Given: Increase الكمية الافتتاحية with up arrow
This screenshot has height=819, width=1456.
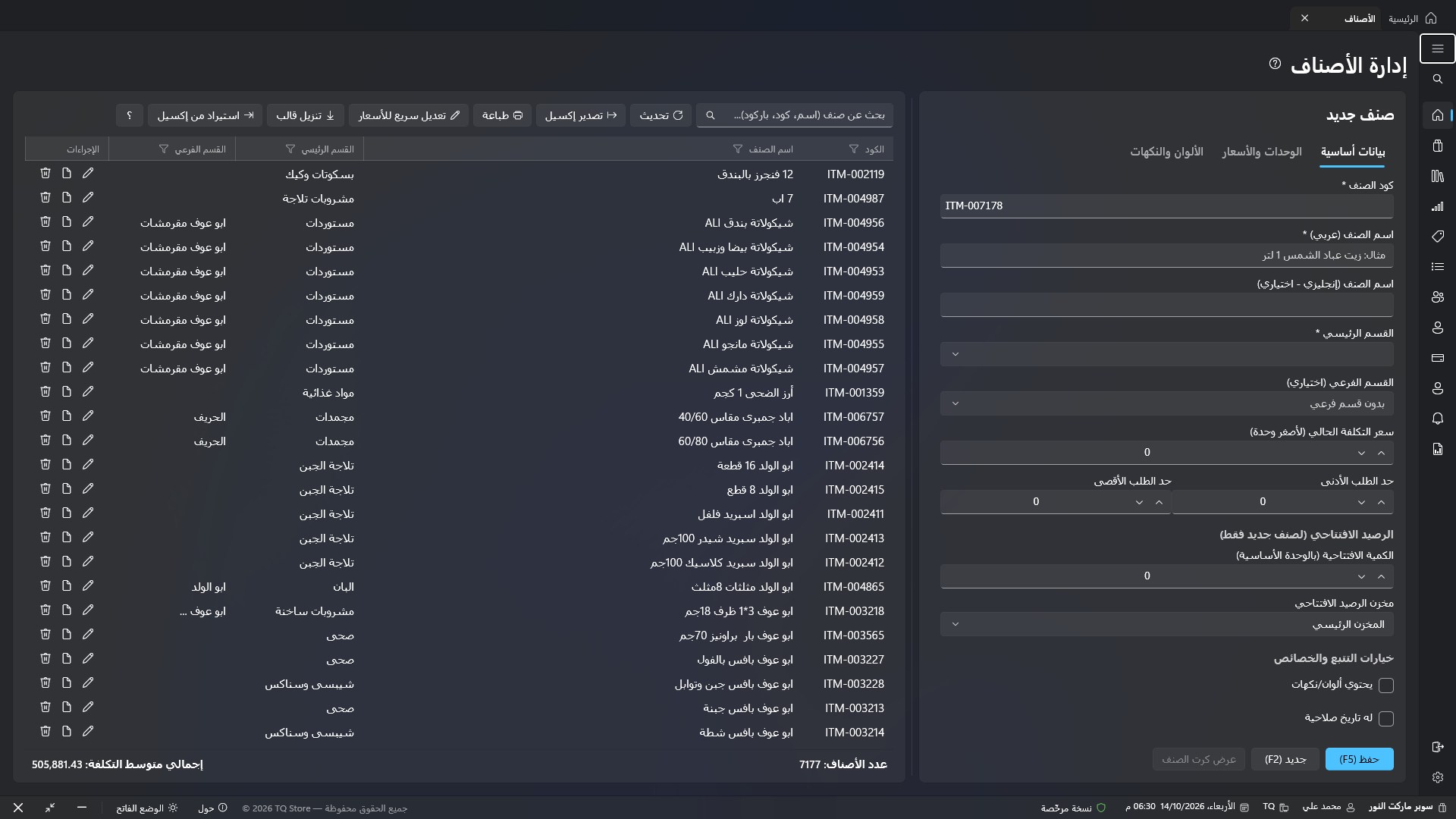Looking at the screenshot, I should 1381,576.
